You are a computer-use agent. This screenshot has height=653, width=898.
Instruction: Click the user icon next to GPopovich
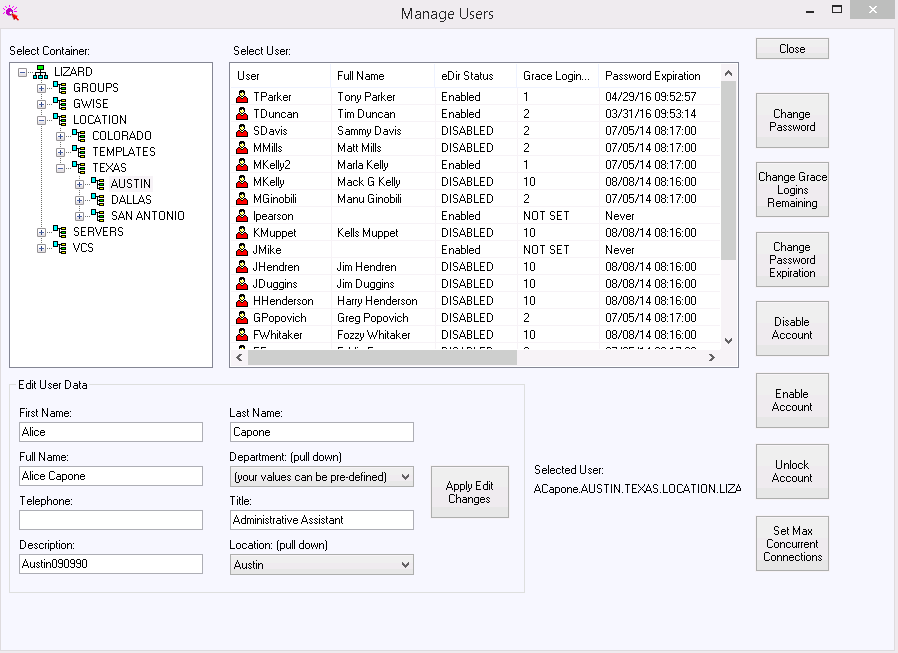click(x=244, y=317)
